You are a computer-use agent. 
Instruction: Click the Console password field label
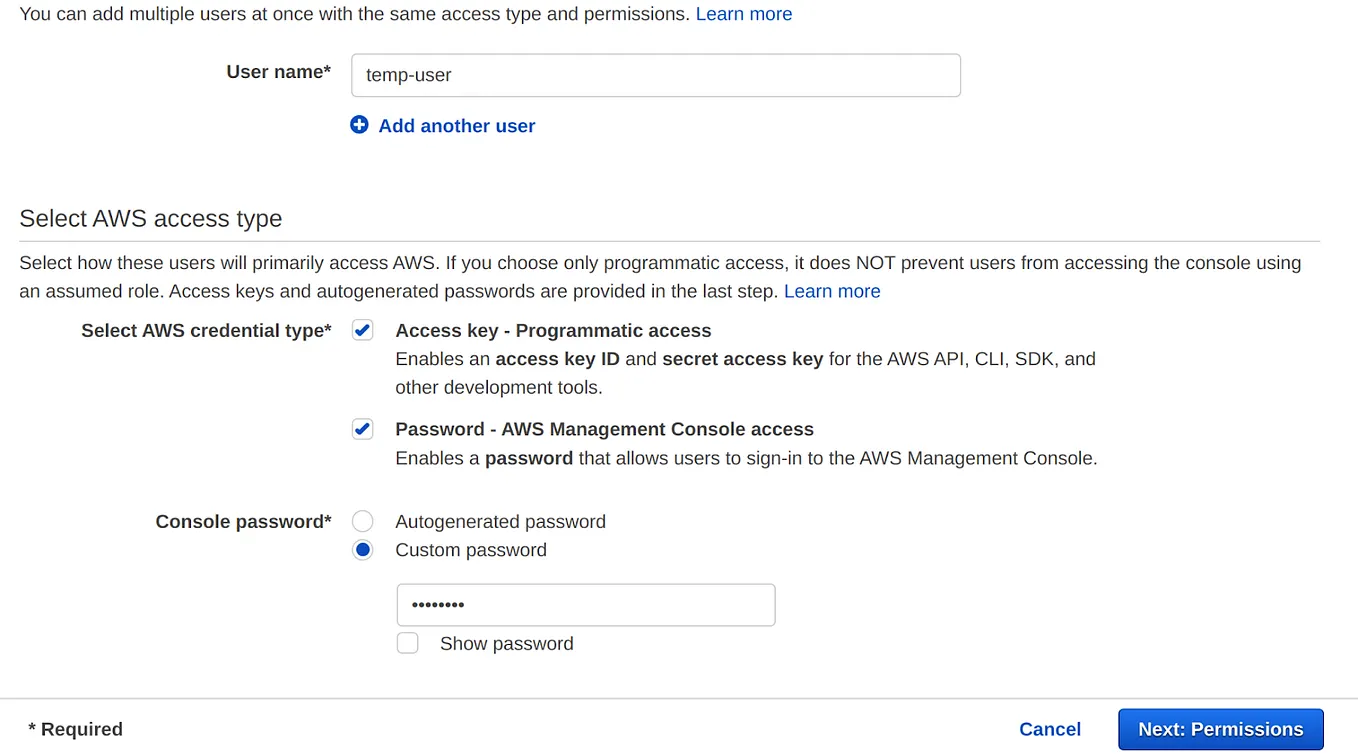tap(243, 521)
